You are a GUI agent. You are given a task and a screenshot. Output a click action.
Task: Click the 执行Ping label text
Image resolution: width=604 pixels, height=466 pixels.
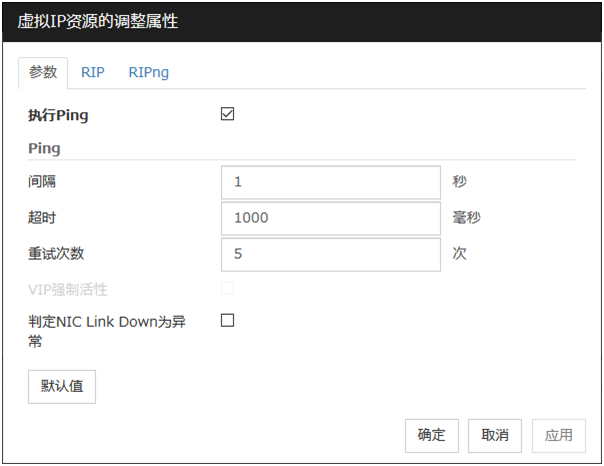(x=59, y=116)
